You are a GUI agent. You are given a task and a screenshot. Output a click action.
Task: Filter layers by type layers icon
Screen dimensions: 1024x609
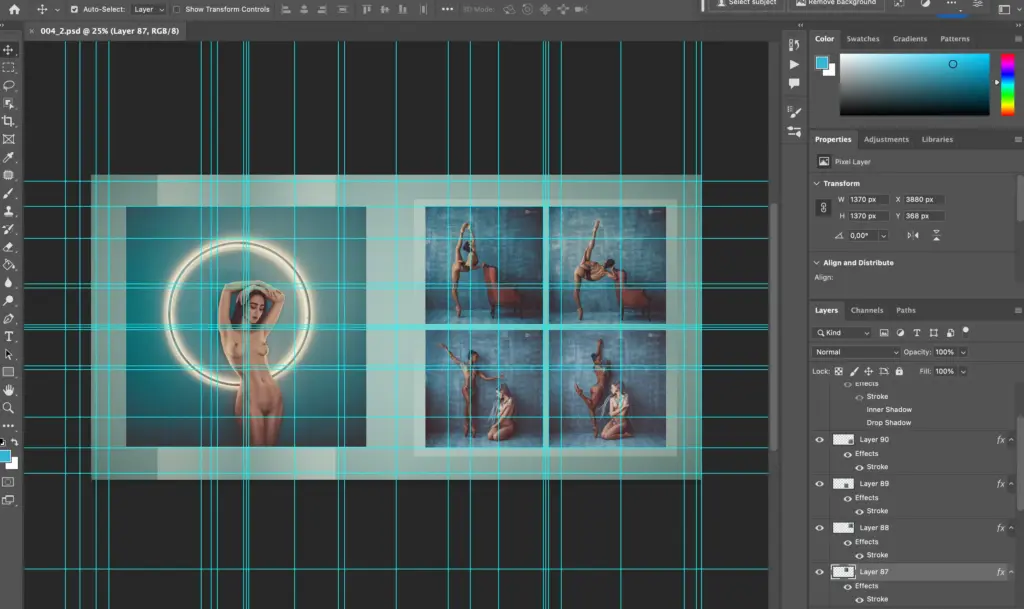coord(917,333)
